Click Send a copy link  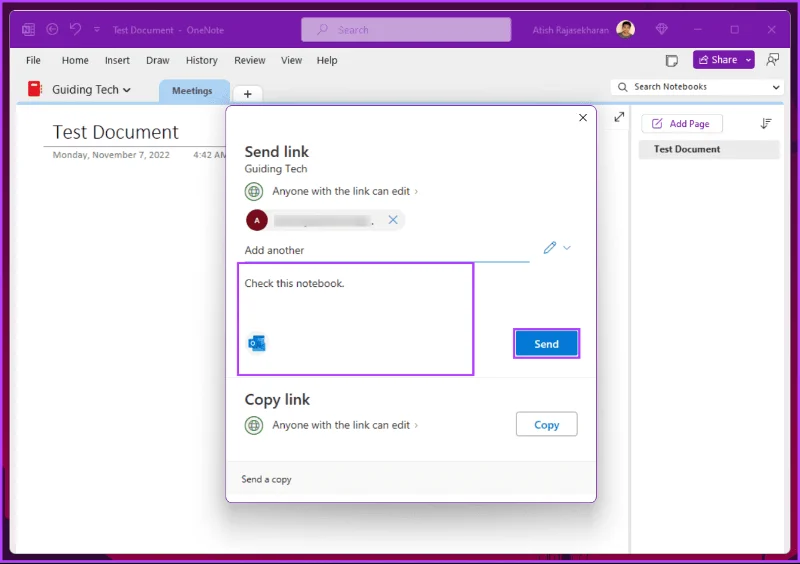(x=266, y=479)
